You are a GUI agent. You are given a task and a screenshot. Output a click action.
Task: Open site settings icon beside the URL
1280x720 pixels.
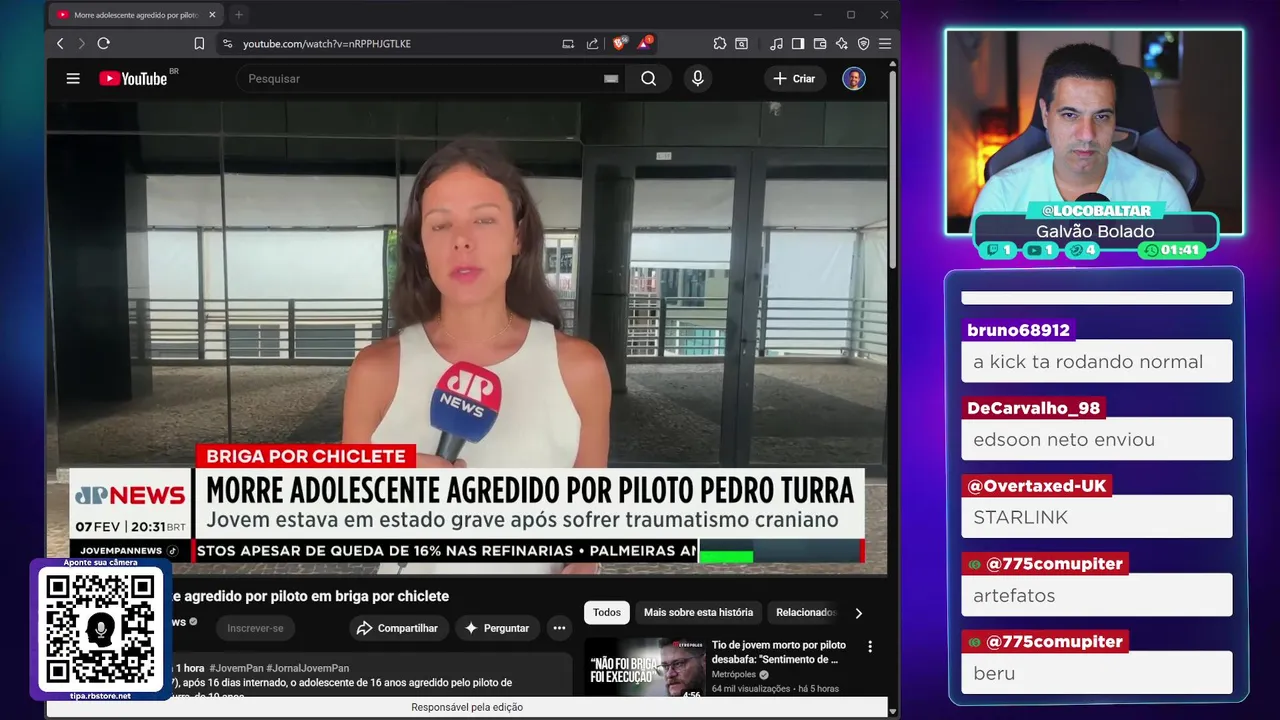click(x=227, y=44)
